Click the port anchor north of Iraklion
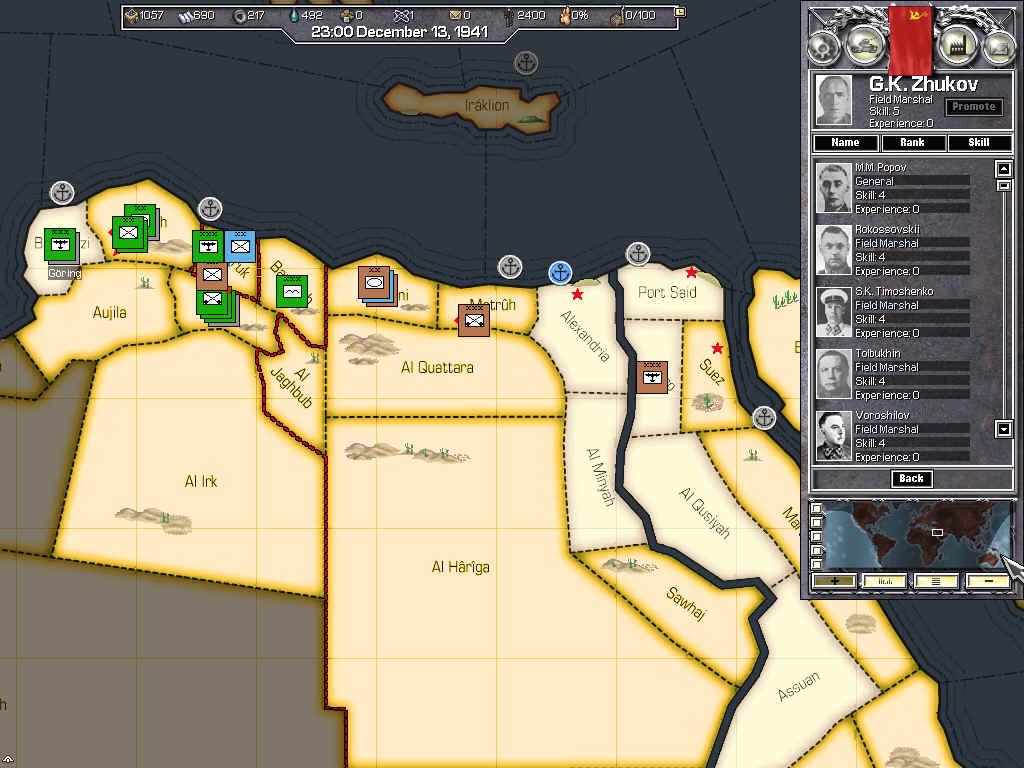1024x768 pixels. pyautogui.click(x=525, y=63)
